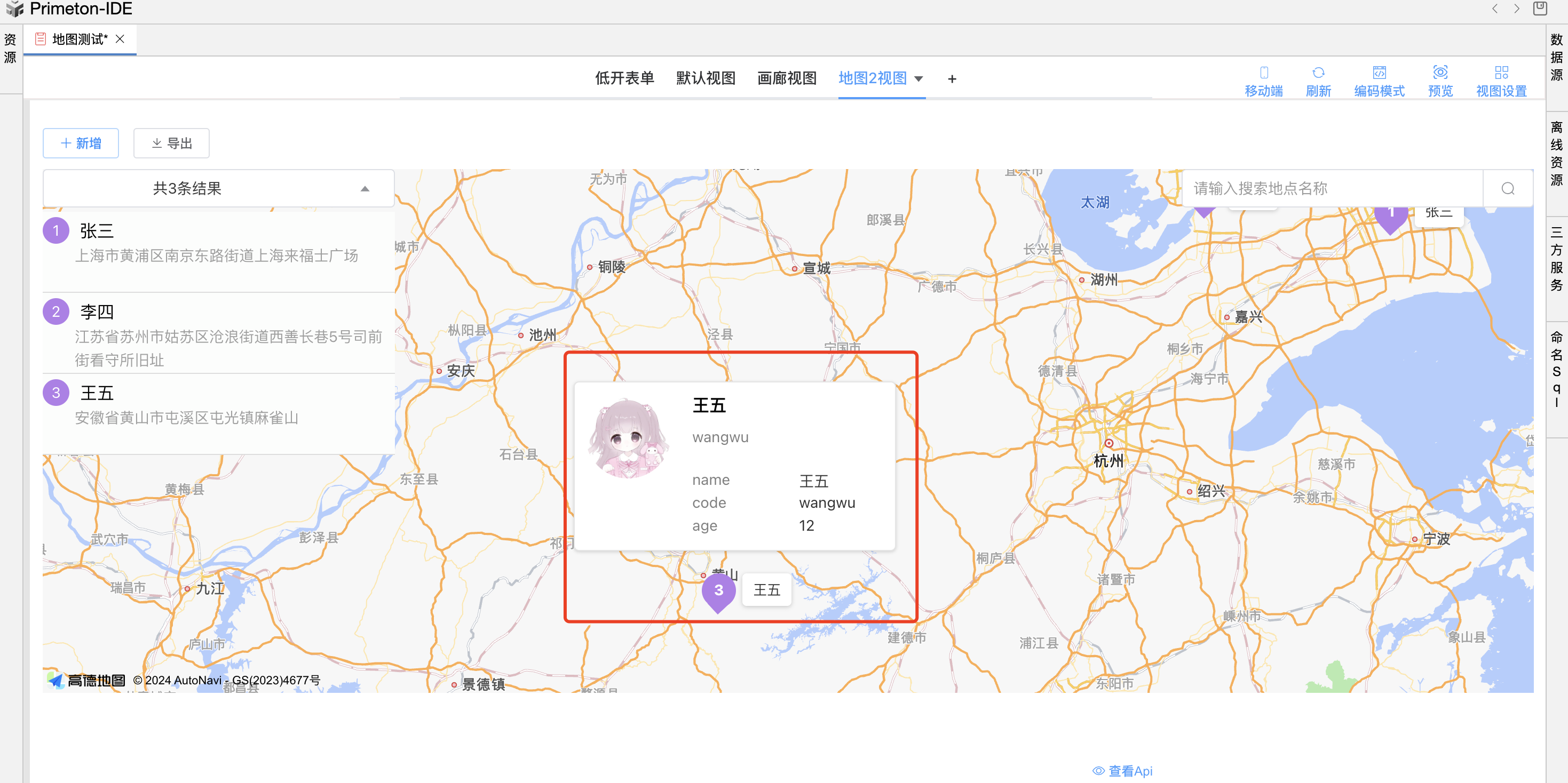The width and height of the screenshot is (1568, 783).
Task: Close the 地图测试 tab
Action: 120,39
